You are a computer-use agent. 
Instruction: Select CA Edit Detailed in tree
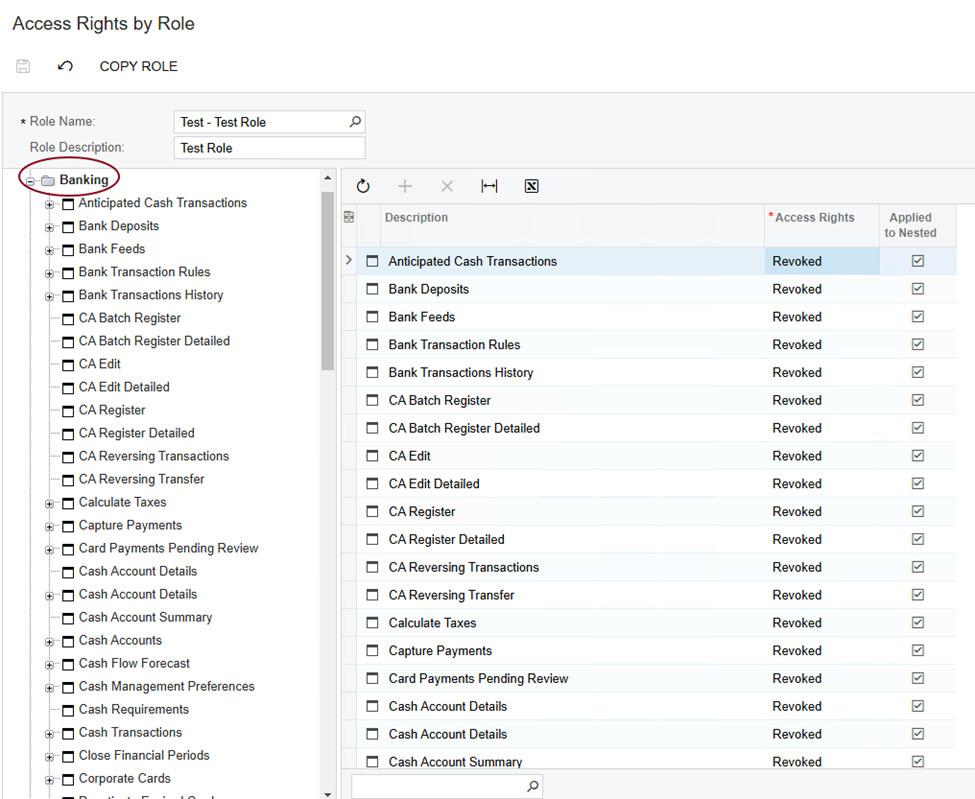(x=124, y=387)
